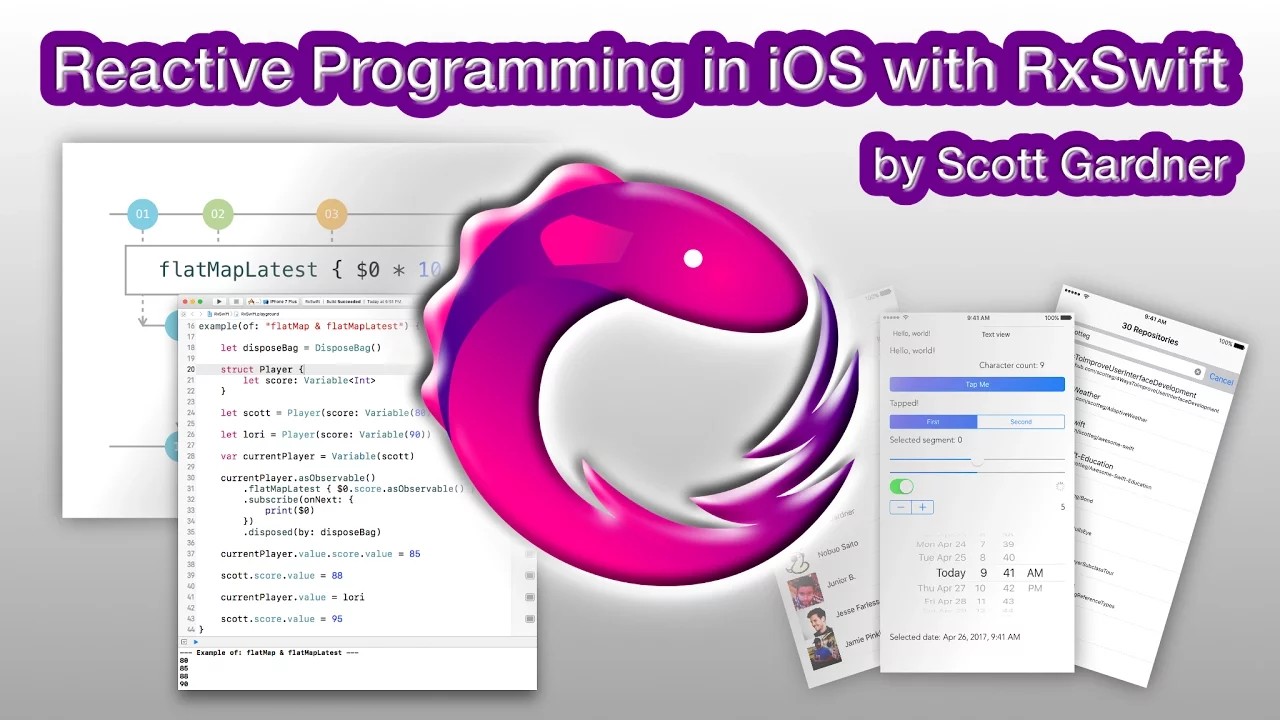Click the green 02 marble circle
The width and height of the screenshot is (1280, 720).
(x=218, y=214)
